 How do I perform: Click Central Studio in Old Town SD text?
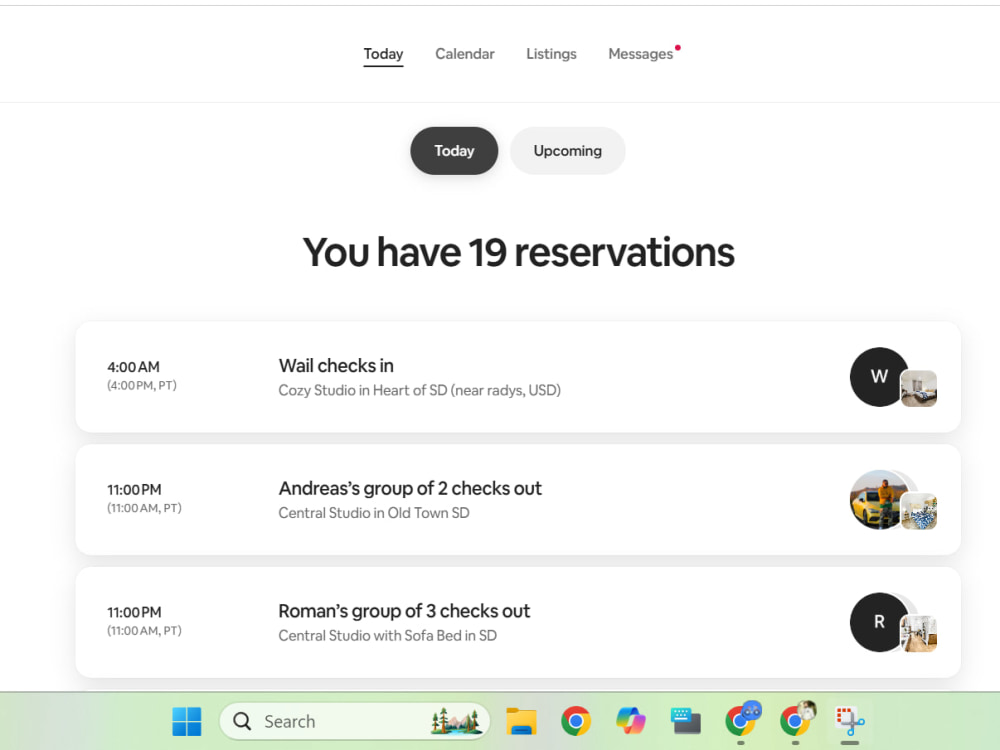pyautogui.click(x=374, y=513)
